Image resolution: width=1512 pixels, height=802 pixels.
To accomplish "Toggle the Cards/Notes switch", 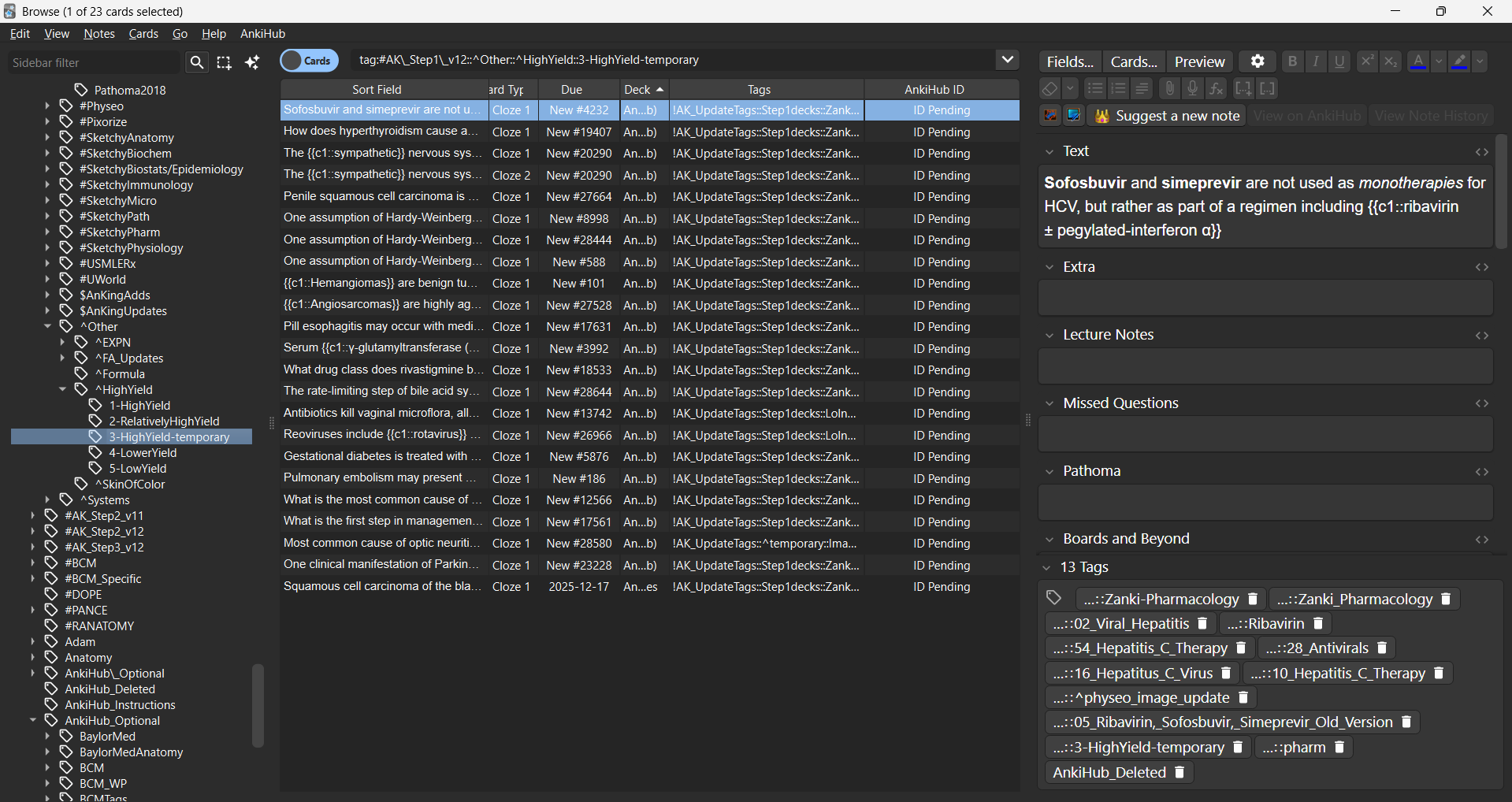I will tap(309, 61).
